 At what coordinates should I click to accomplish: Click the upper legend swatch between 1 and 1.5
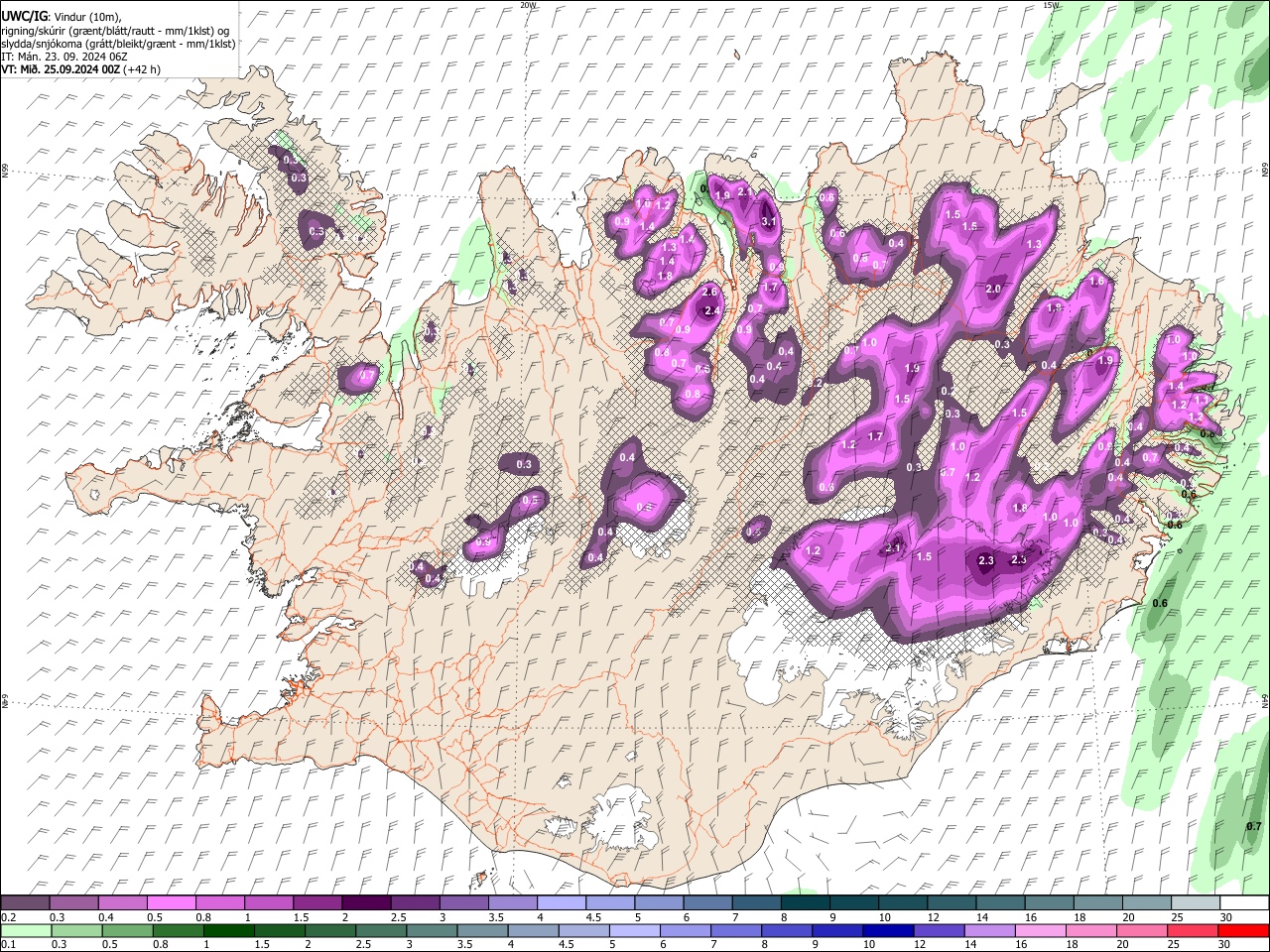pos(269,903)
